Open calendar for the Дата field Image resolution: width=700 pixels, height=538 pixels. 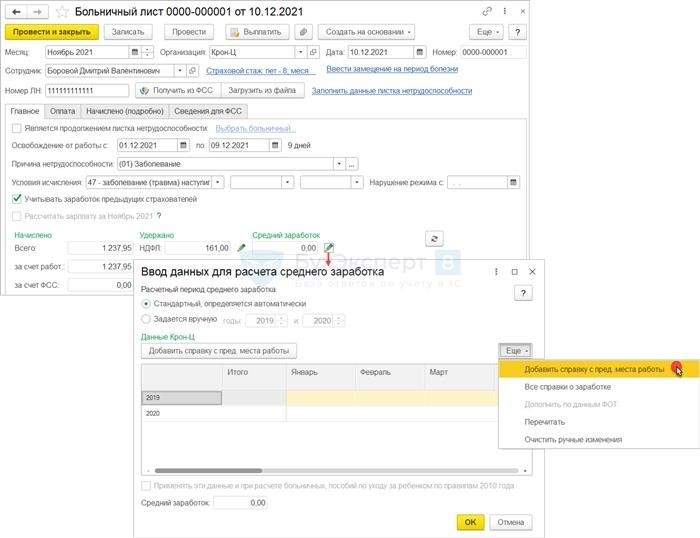[420, 52]
